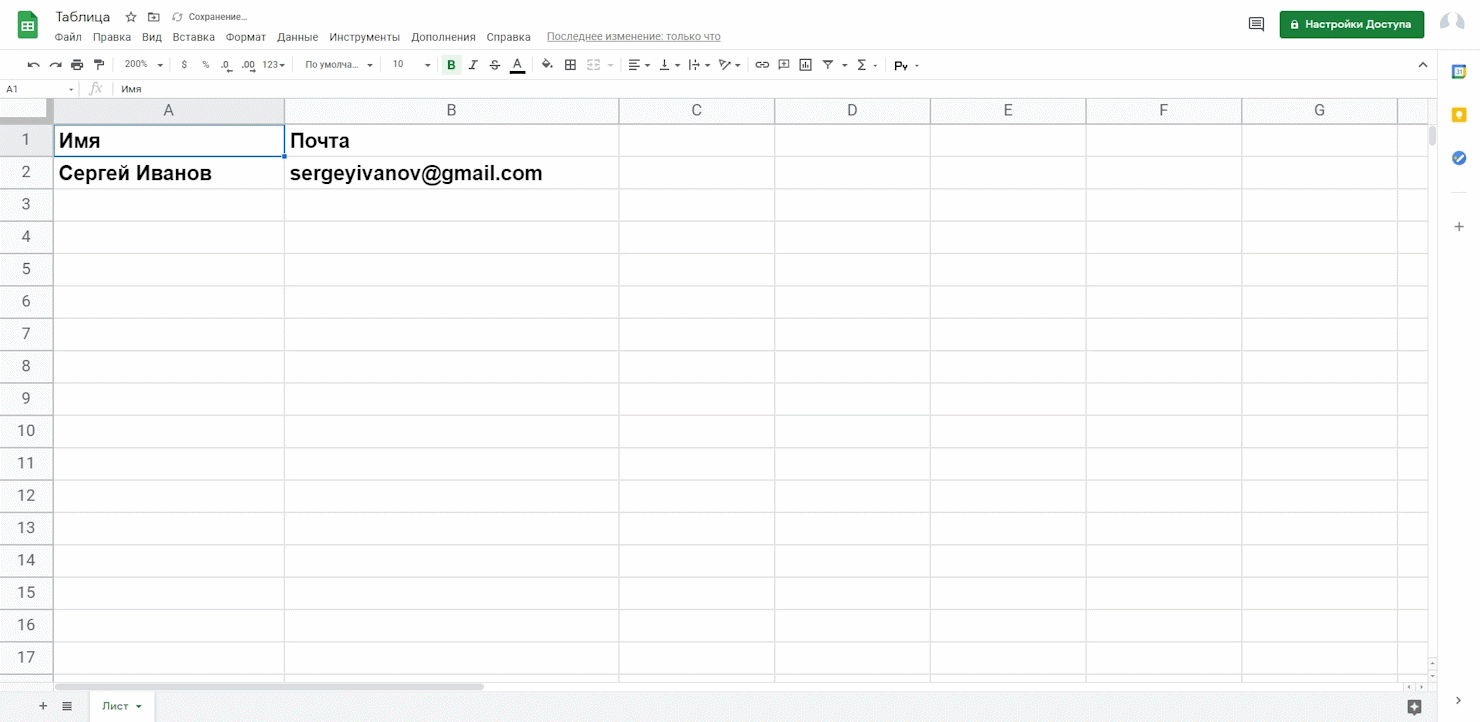This screenshot has width=1480, height=722.
Task: Open the Вставка menu
Action: tap(194, 37)
